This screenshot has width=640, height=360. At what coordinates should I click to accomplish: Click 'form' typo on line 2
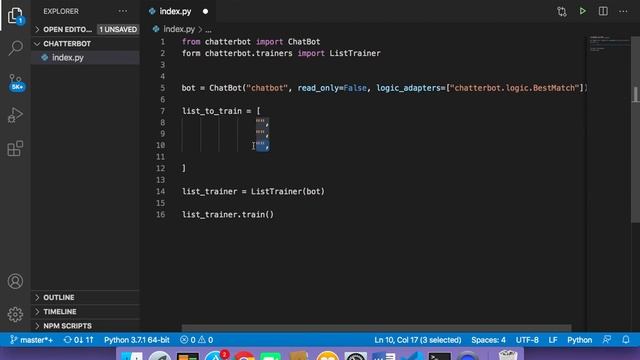click(x=191, y=53)
